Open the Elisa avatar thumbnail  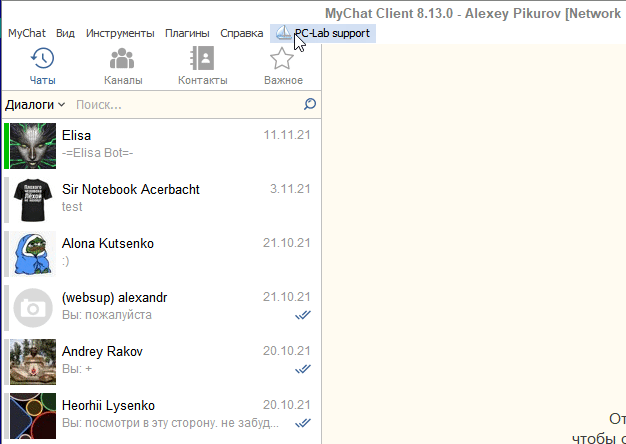pos(33,146)
